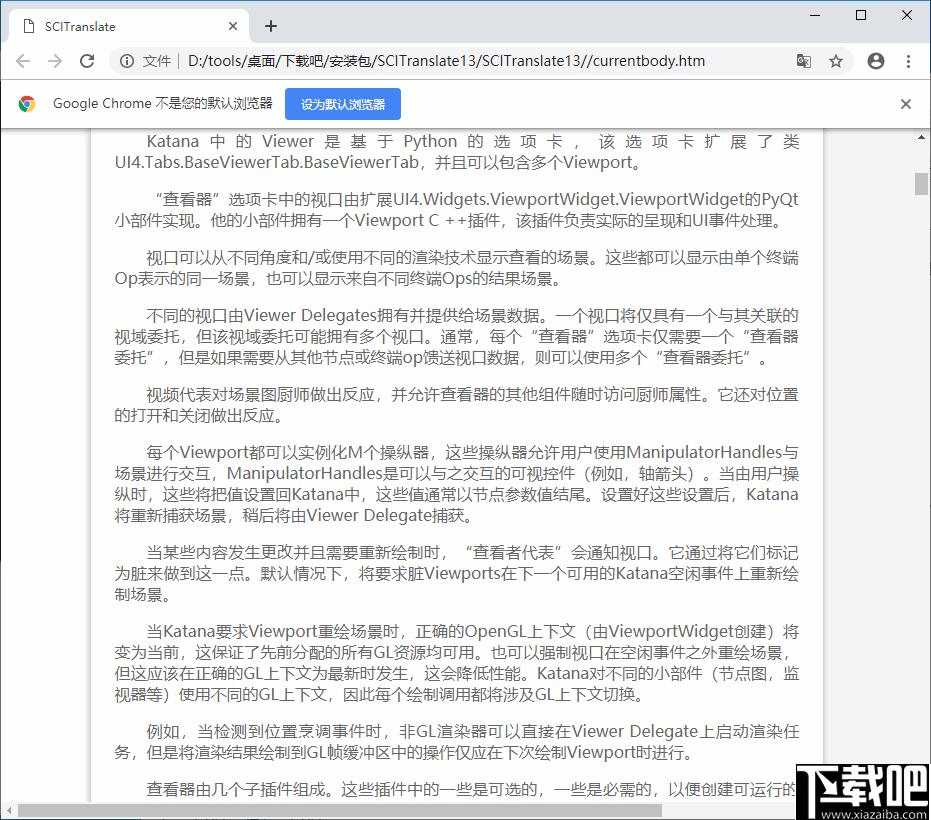Click text 'Viewer Delegates' in the fourth paragraph

(310, 315)
